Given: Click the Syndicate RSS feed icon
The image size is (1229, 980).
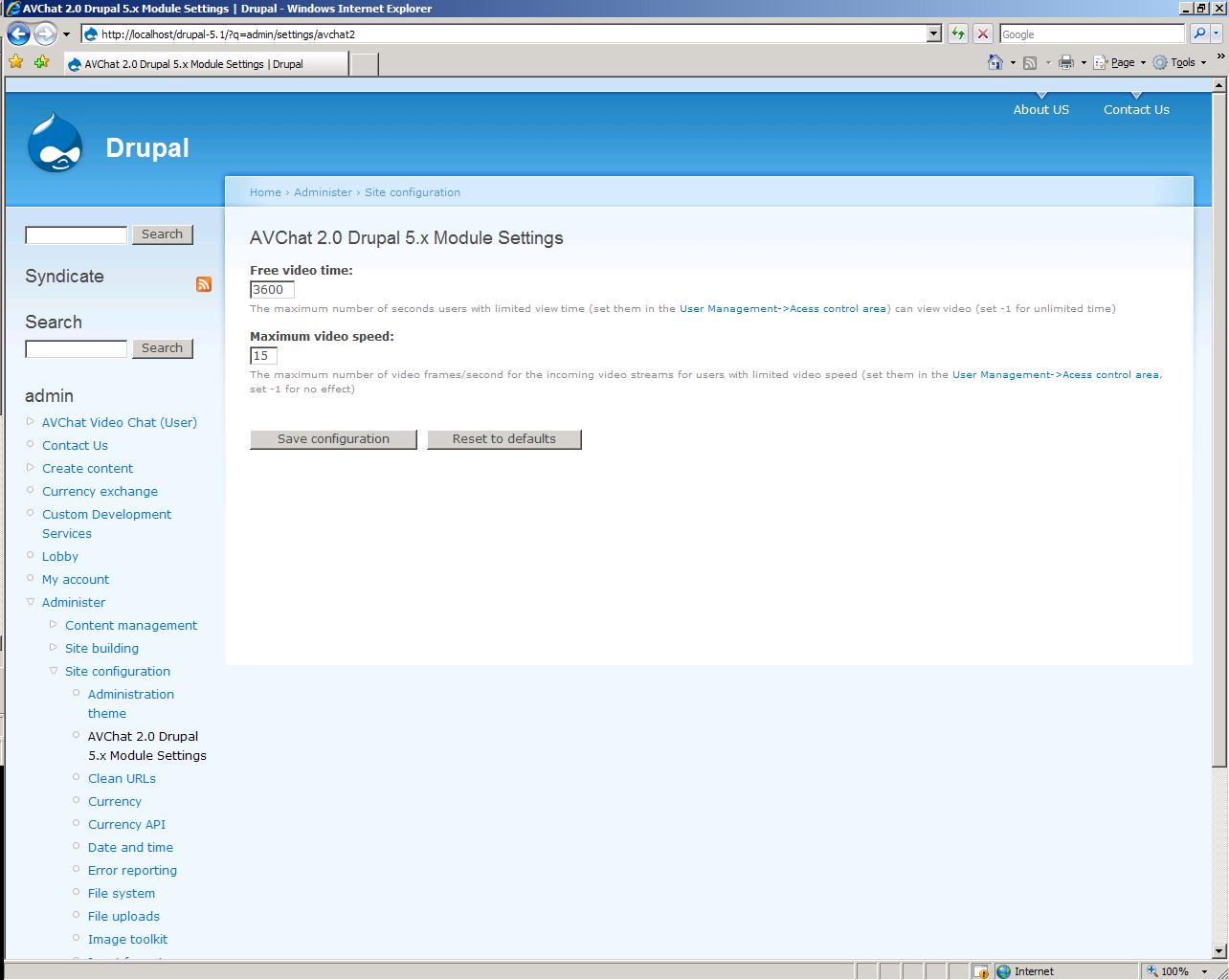Looking at the screenshot, I should (204, 284).
